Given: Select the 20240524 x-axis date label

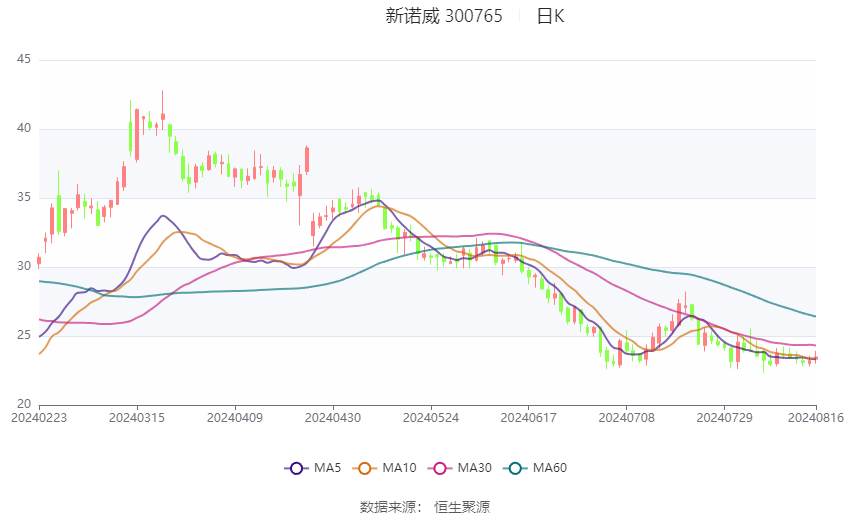Looking at the screenshot, I should click(431, 418).
